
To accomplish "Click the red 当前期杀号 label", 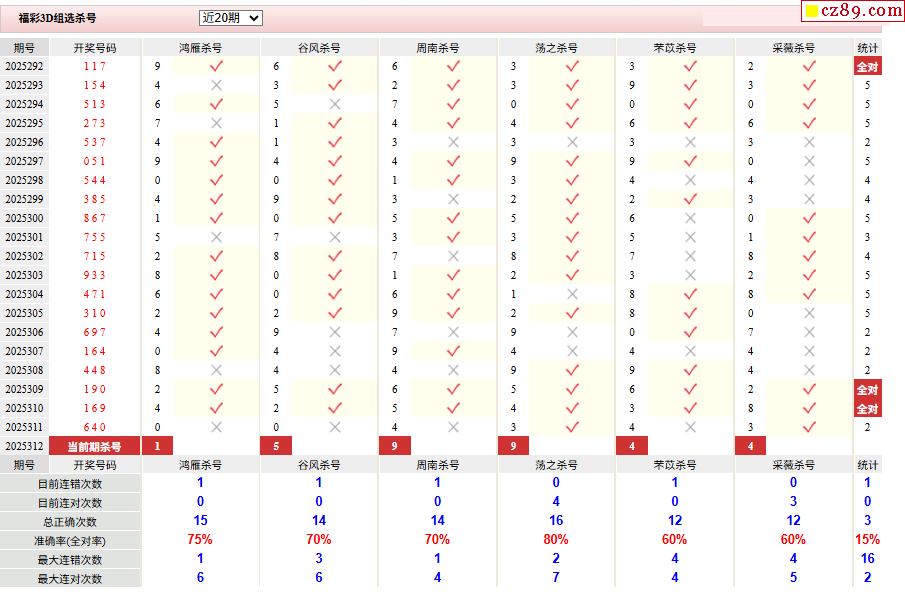I will (94, 446).
